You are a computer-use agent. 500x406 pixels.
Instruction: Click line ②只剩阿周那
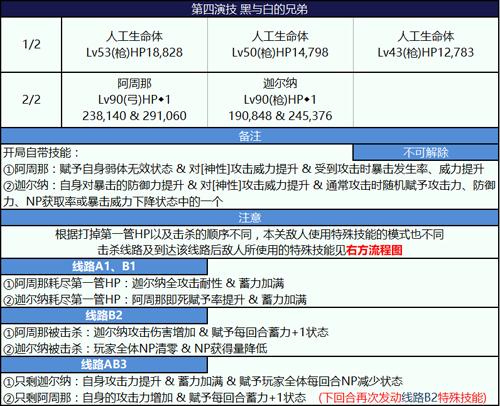click(154, 397)
